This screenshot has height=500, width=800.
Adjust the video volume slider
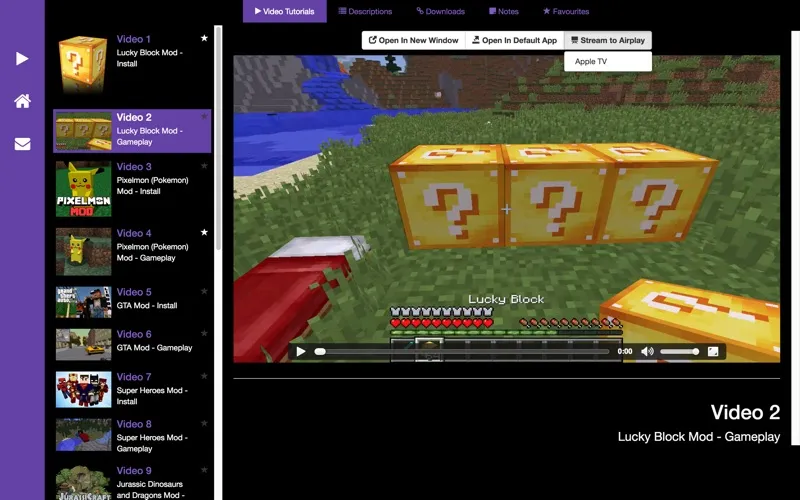[679, 352]
